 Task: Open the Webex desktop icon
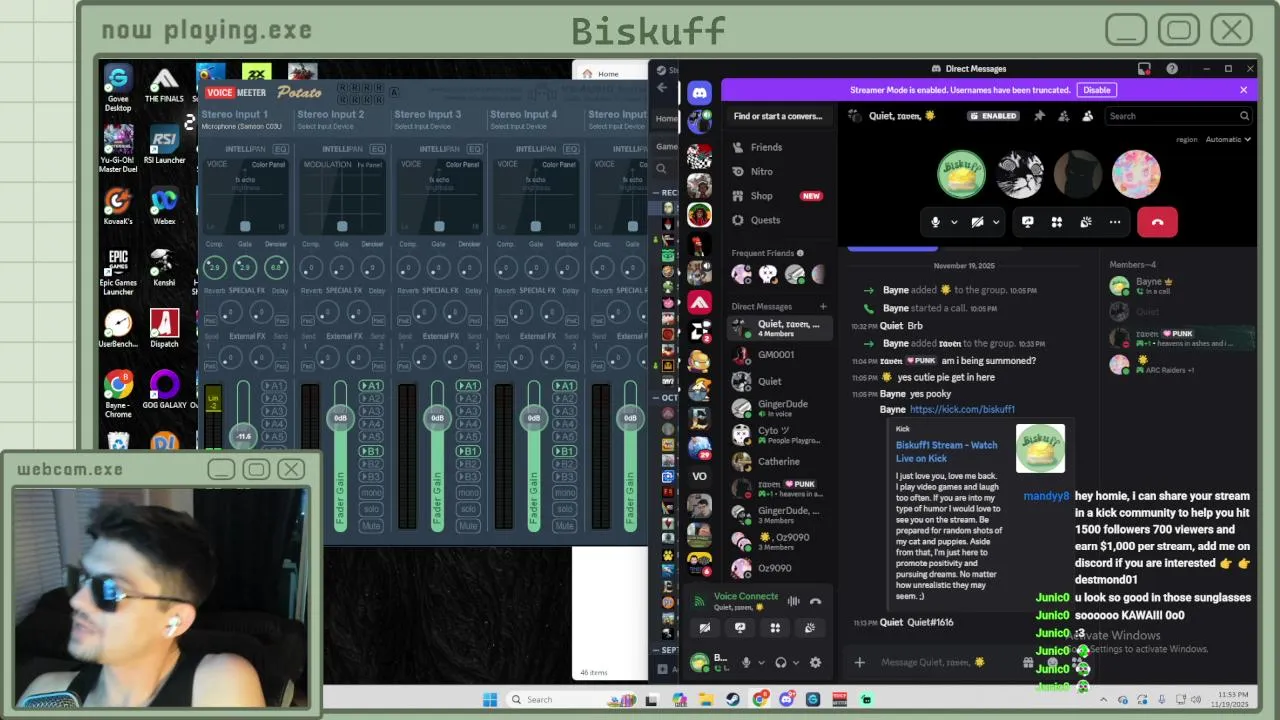click(164, 208)
